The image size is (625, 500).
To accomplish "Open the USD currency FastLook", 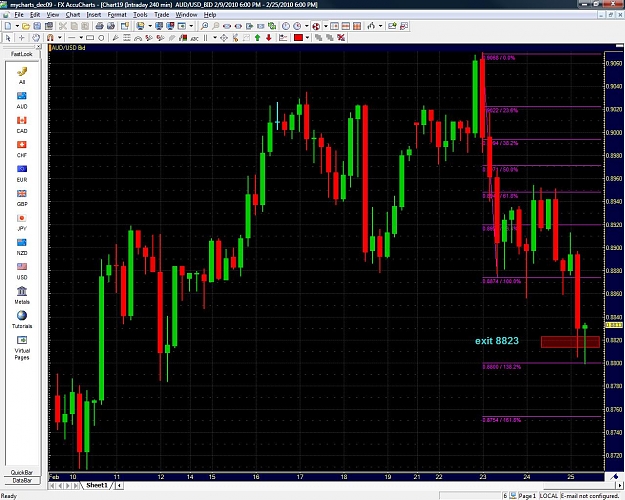I will (22, 271).
